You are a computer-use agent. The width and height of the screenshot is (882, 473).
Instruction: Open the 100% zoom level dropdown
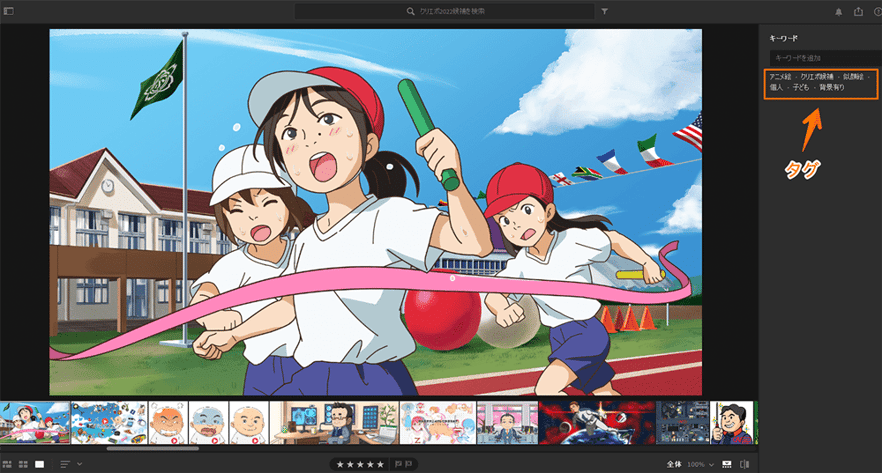(x=700, y=464)
